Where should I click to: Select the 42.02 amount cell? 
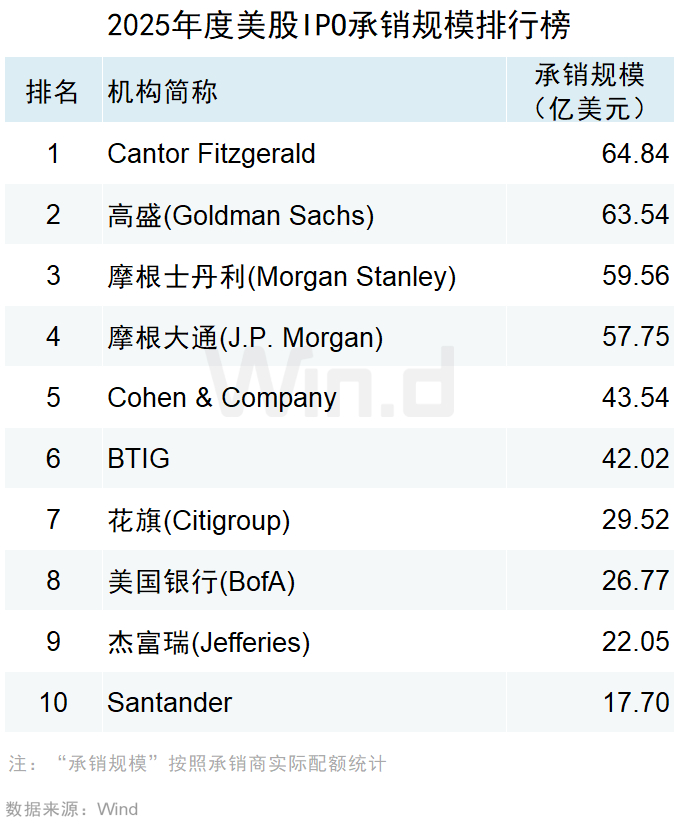point(635,459)
